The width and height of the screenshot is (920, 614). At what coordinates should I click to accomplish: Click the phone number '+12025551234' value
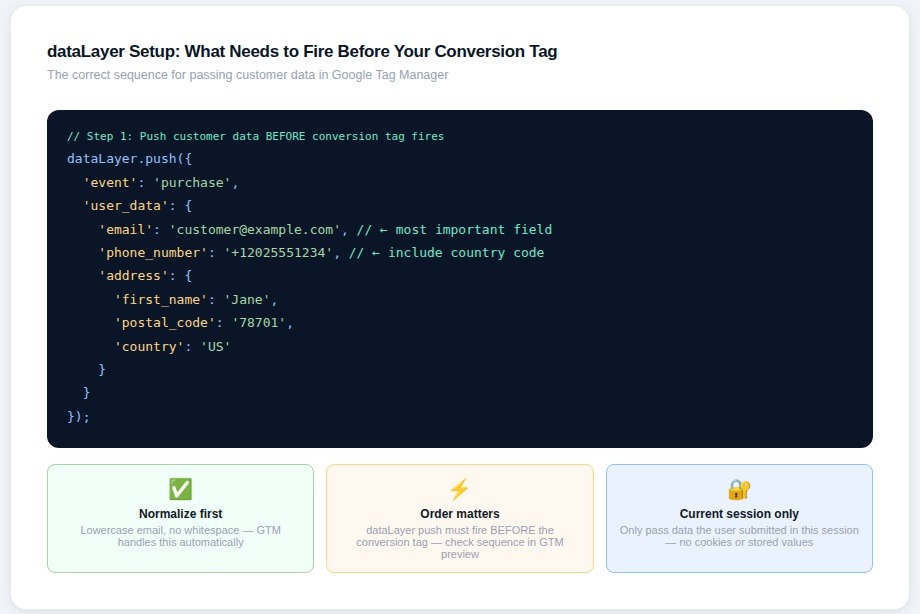pyautogui.click(x=278, y=252)
